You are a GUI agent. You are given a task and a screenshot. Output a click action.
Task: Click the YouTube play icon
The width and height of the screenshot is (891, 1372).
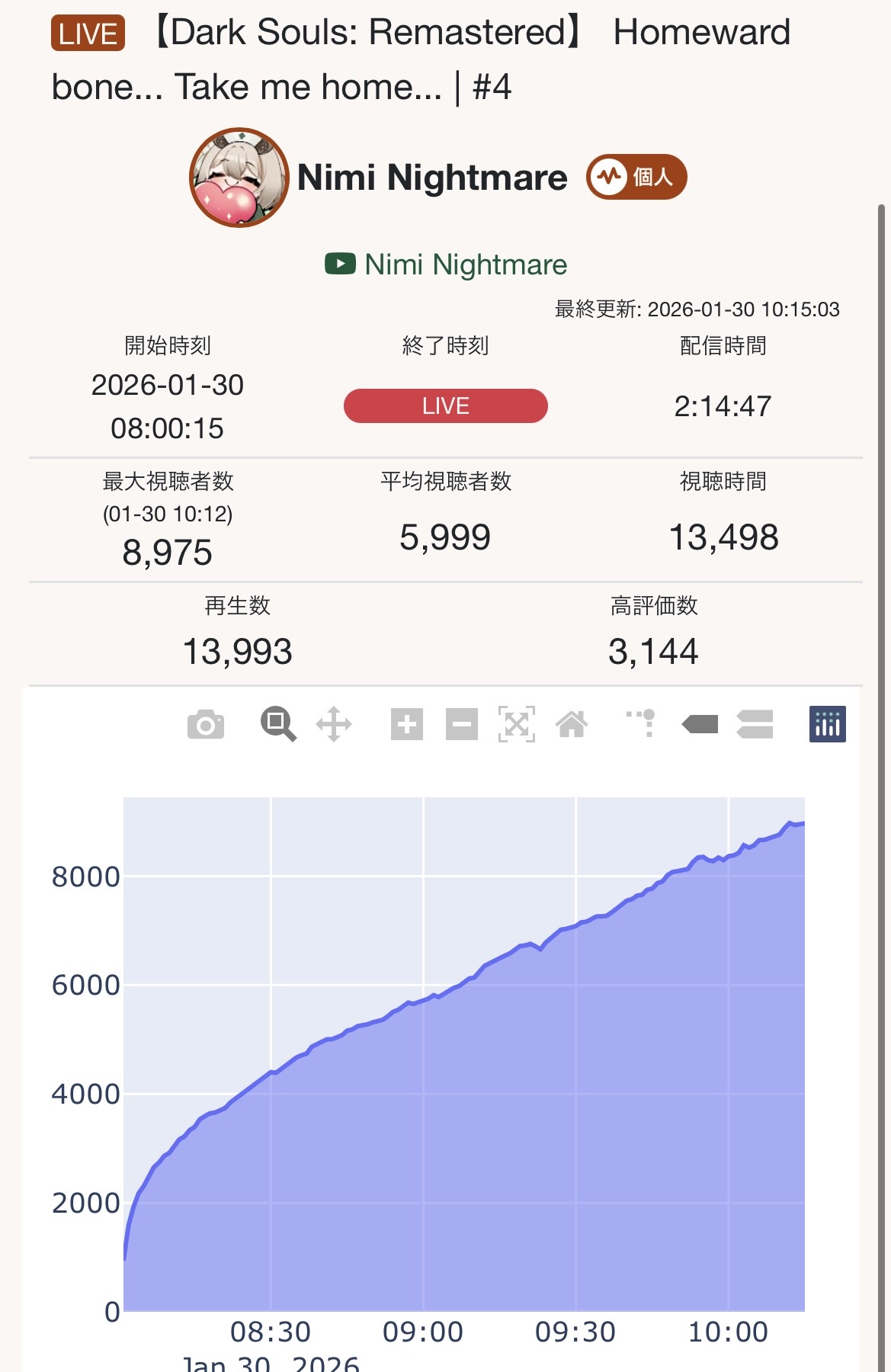[x=340, y=264]
